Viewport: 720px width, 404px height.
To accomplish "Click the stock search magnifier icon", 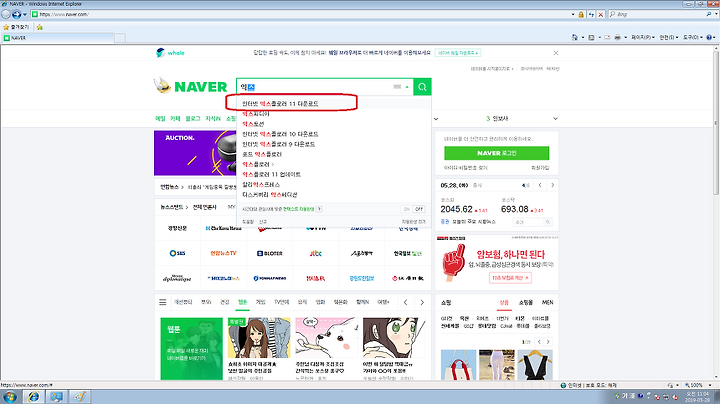I will (x=547, y=222).
